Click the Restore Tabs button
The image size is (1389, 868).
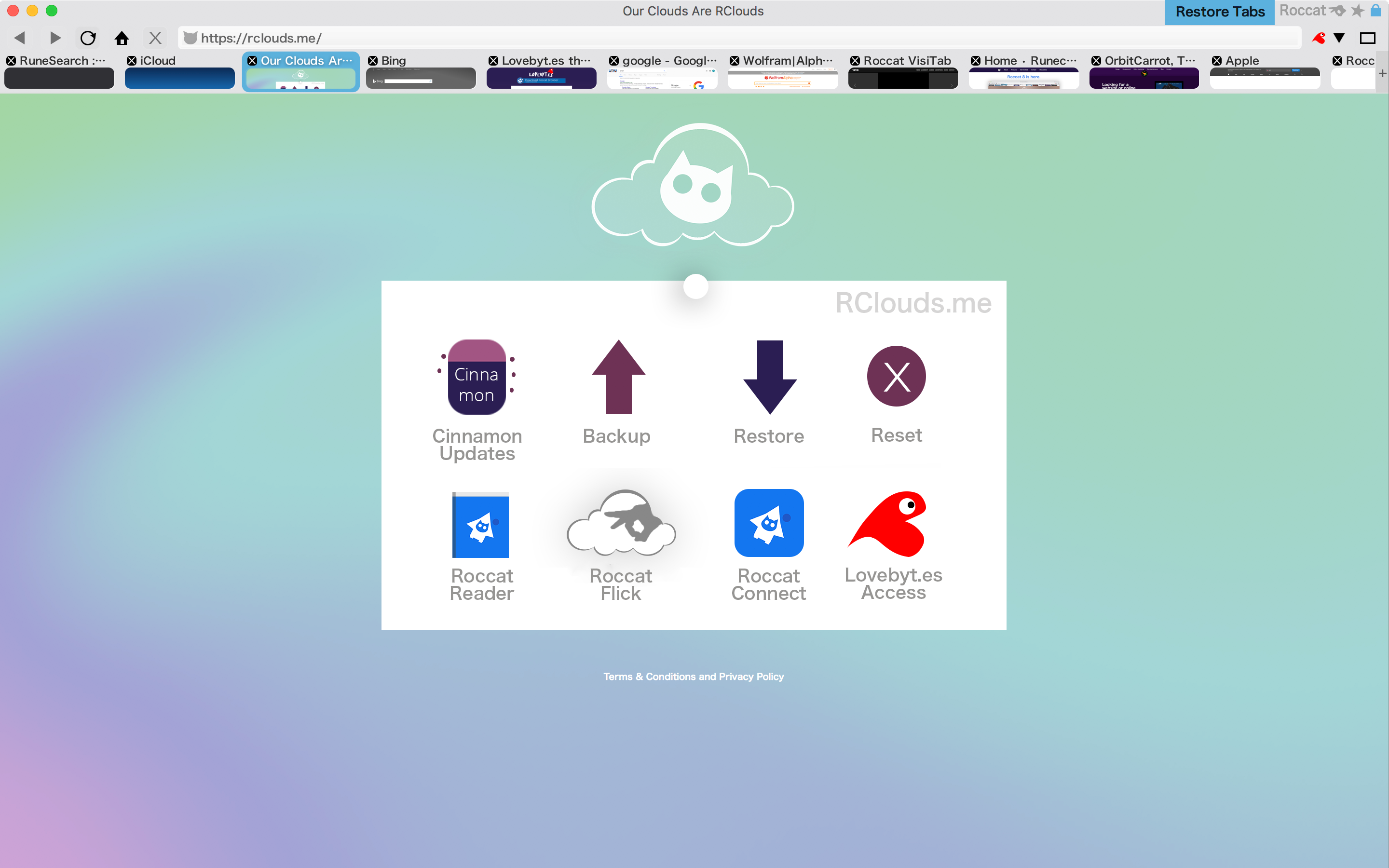coord(1219,11)
